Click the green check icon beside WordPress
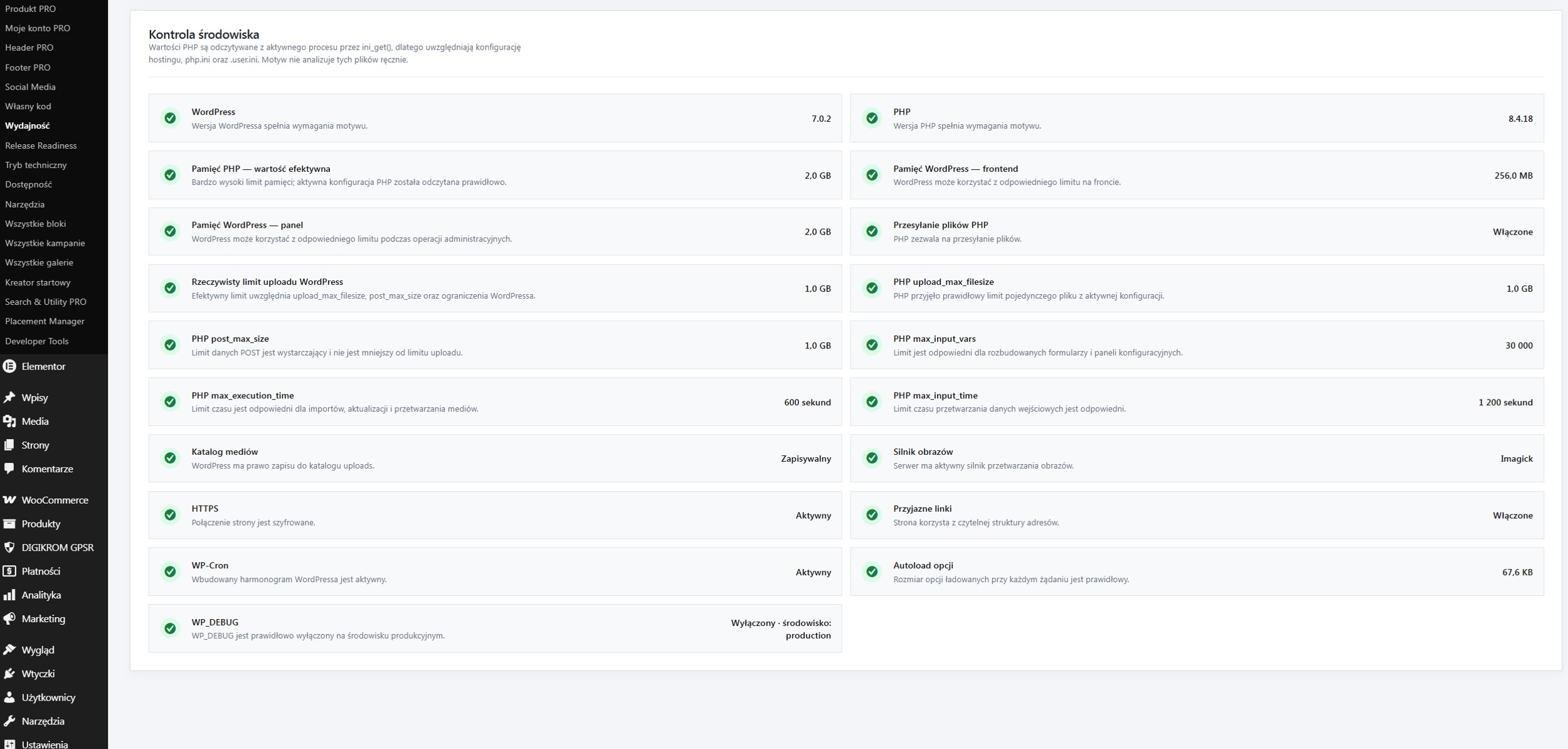Image resolution: width=1568 pixels, height=749 pixels. 170,118
